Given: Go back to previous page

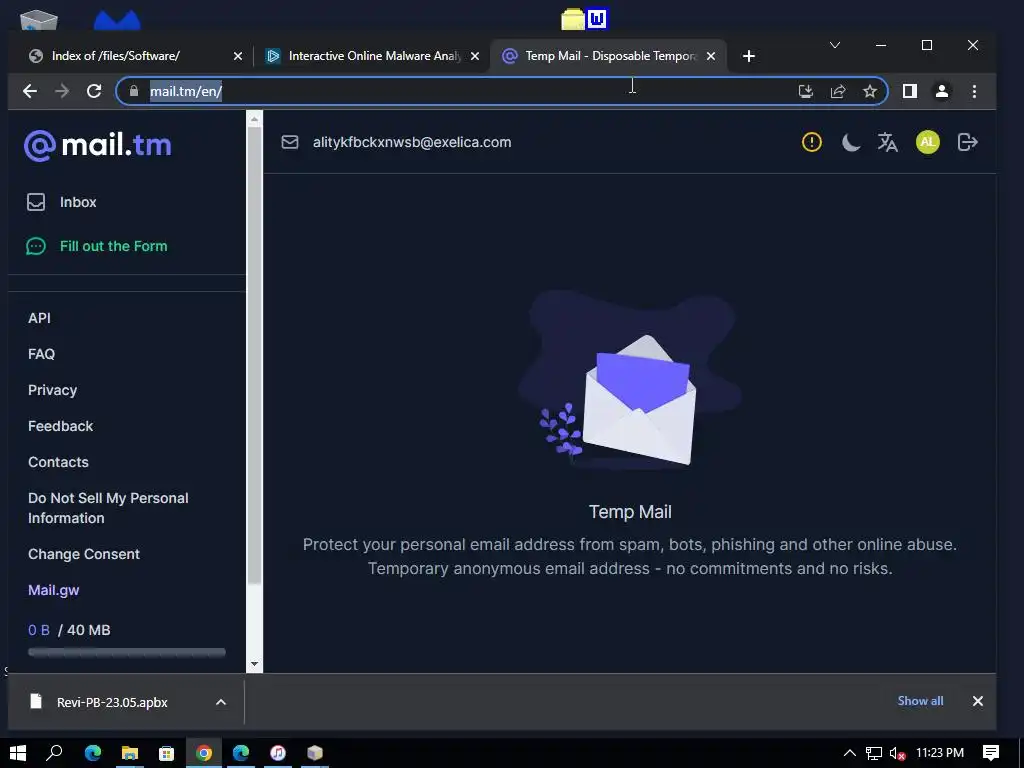Looking at the screenshot, I should [30, 91].
